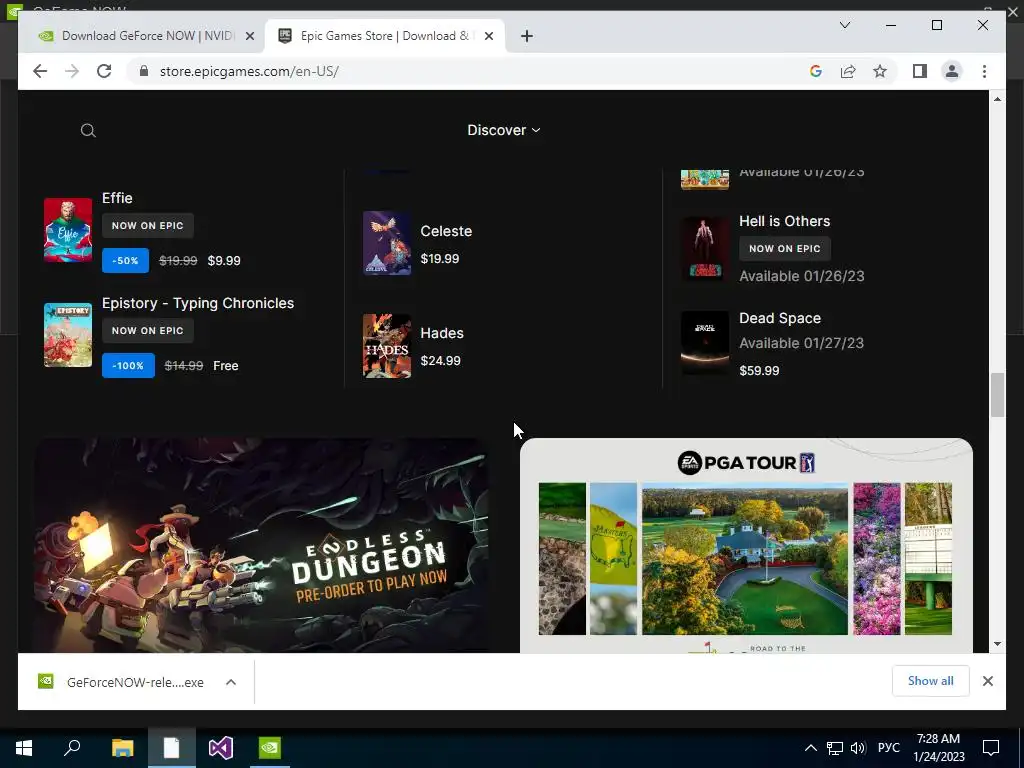Open the notification center icon
1024x768 pixels.
click(x=991, y=748)
